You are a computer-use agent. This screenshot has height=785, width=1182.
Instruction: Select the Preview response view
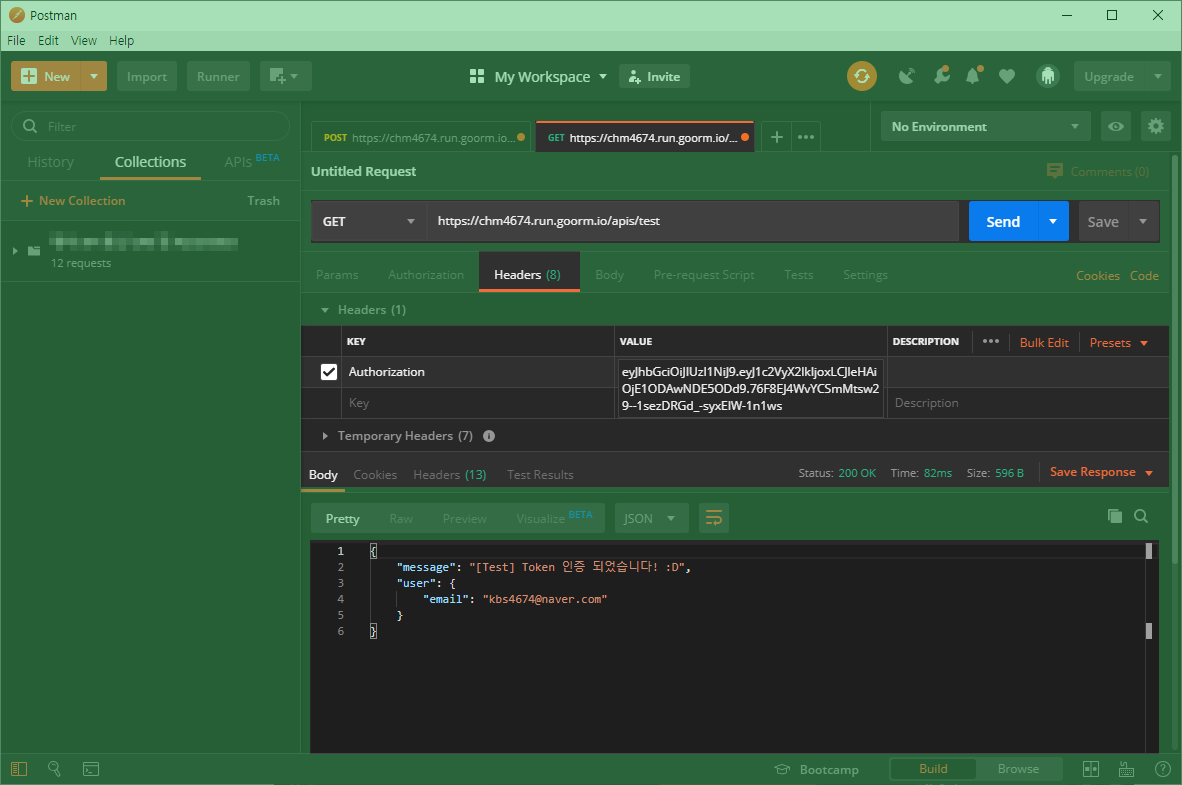464,519
